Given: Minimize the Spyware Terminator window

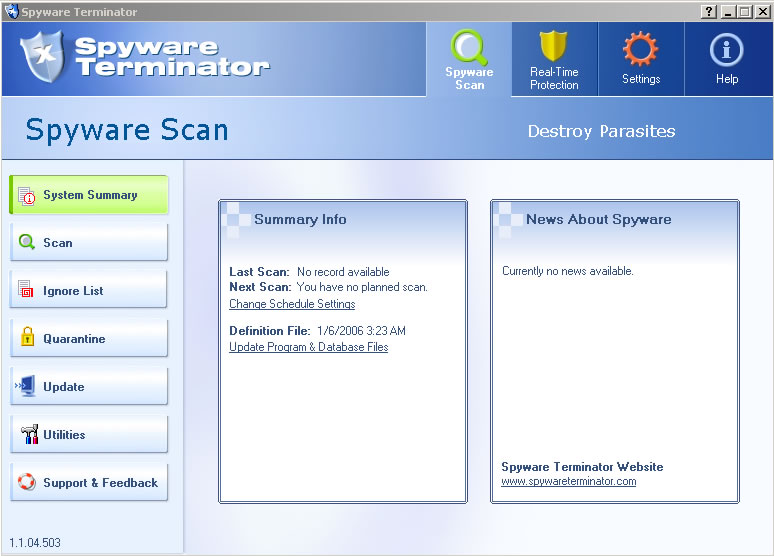Looking at the screenshot, I should click(x=727, y=11).
